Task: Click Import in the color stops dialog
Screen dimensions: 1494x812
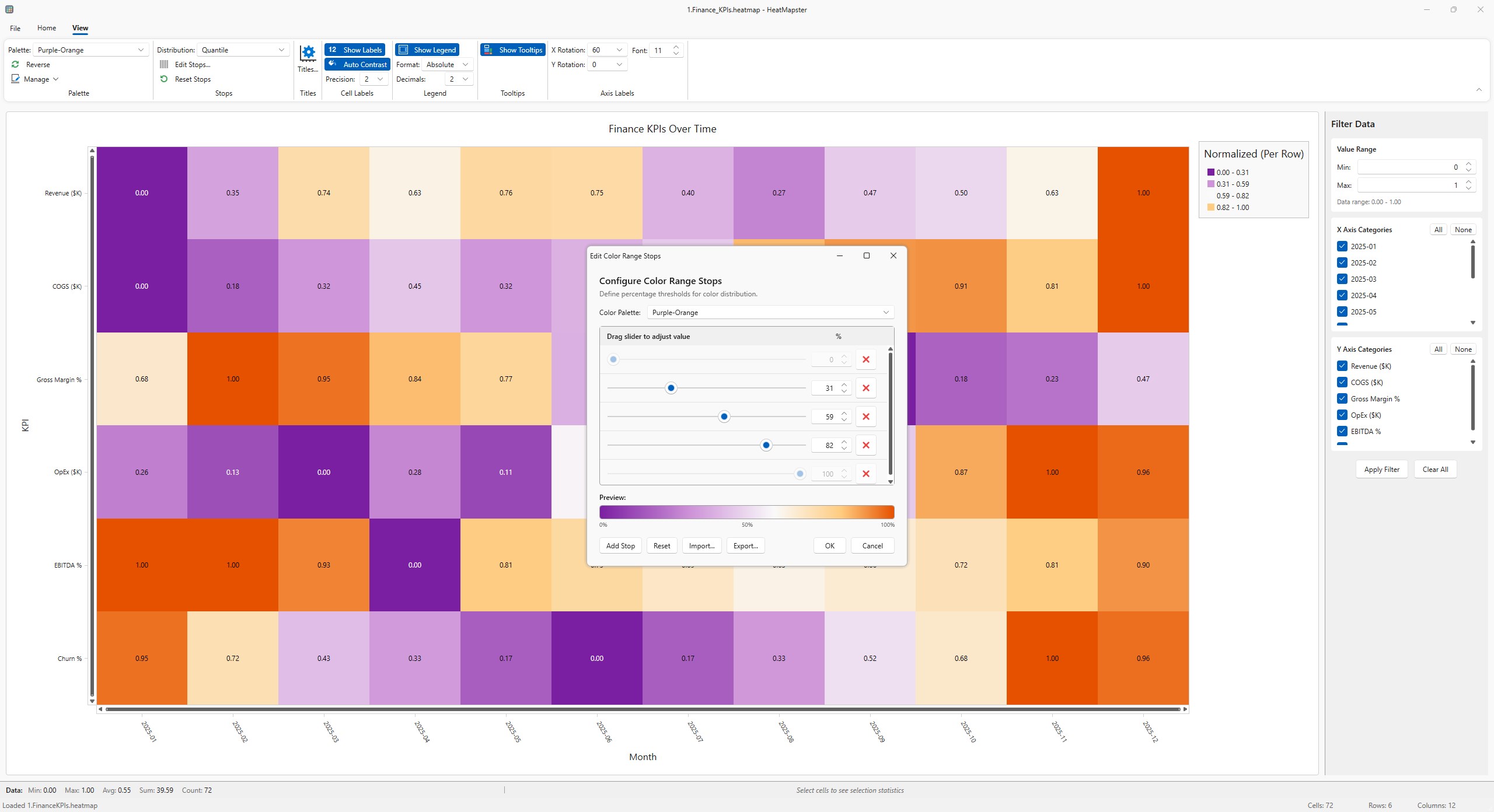Action: click(701, 545)
